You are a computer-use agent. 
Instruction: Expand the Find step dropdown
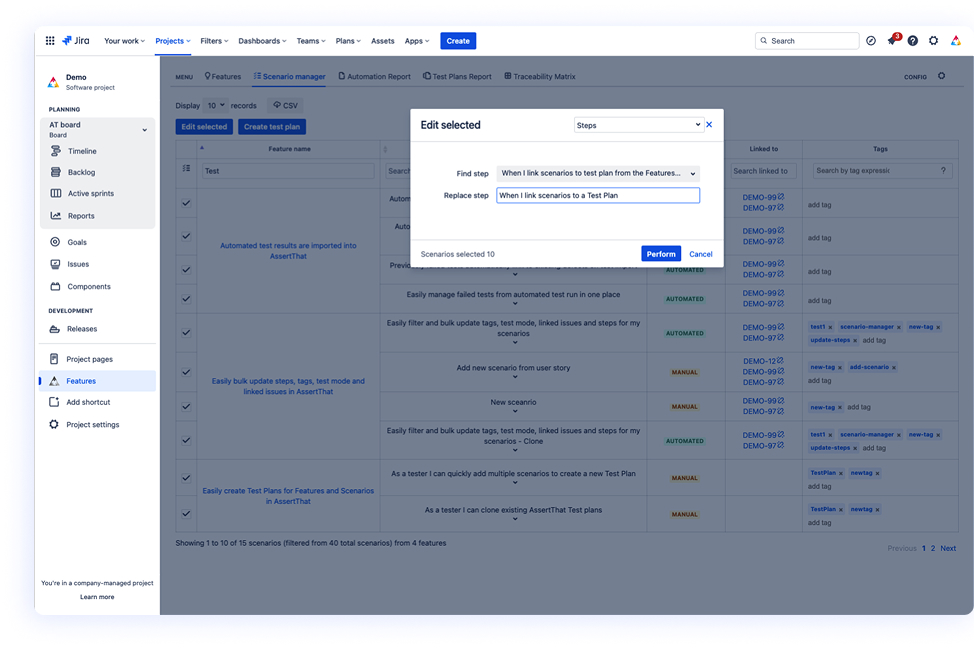597,172
